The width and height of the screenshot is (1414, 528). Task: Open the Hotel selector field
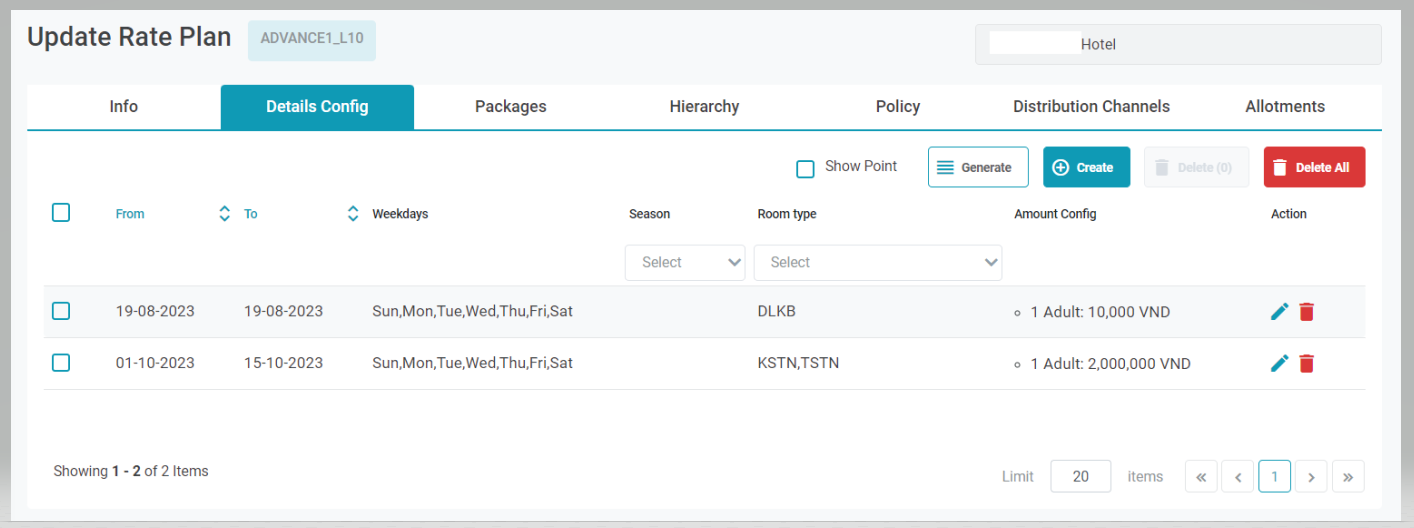tap(1177, 45)
